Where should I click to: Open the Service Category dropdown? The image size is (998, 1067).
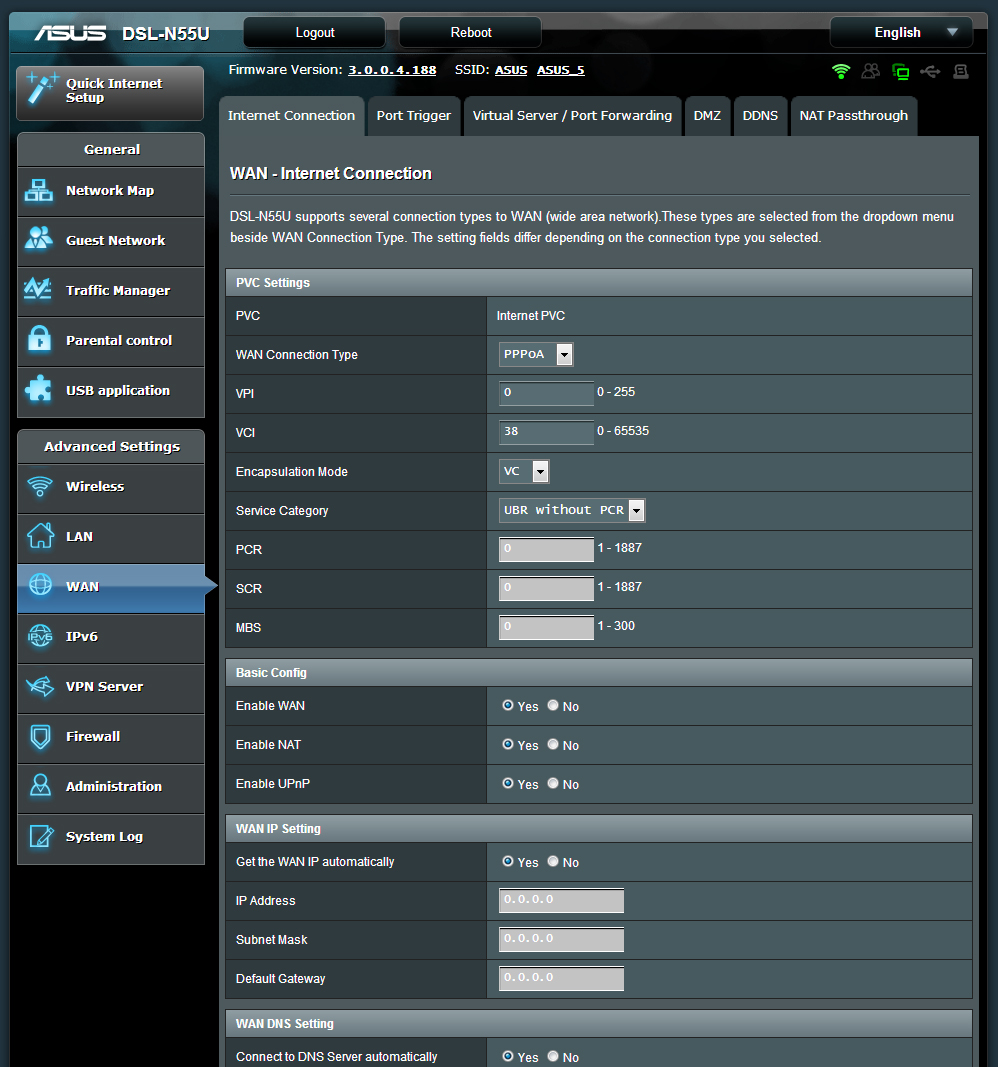(x=636, y=510)
